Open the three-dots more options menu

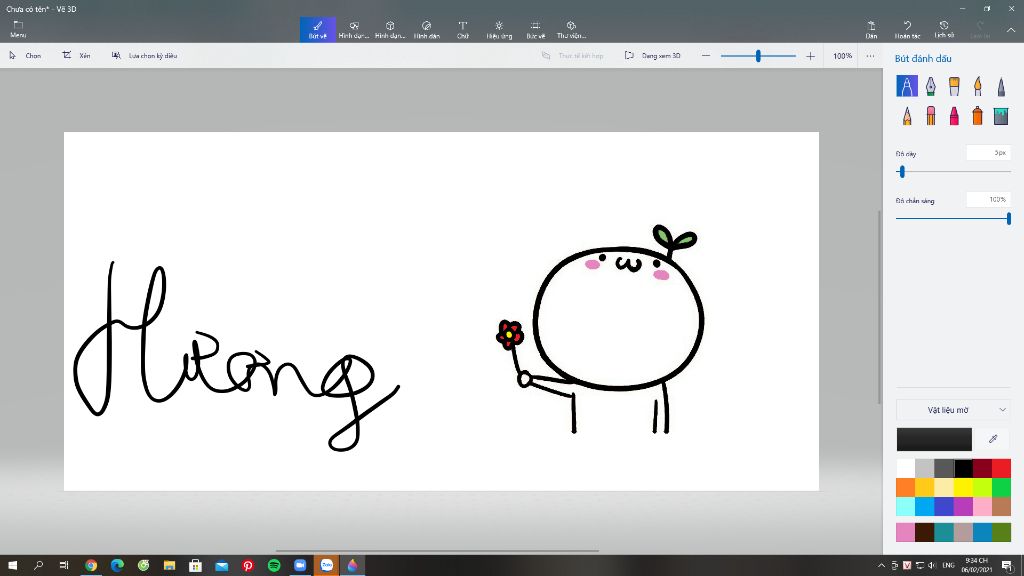[x=871, y=56]
